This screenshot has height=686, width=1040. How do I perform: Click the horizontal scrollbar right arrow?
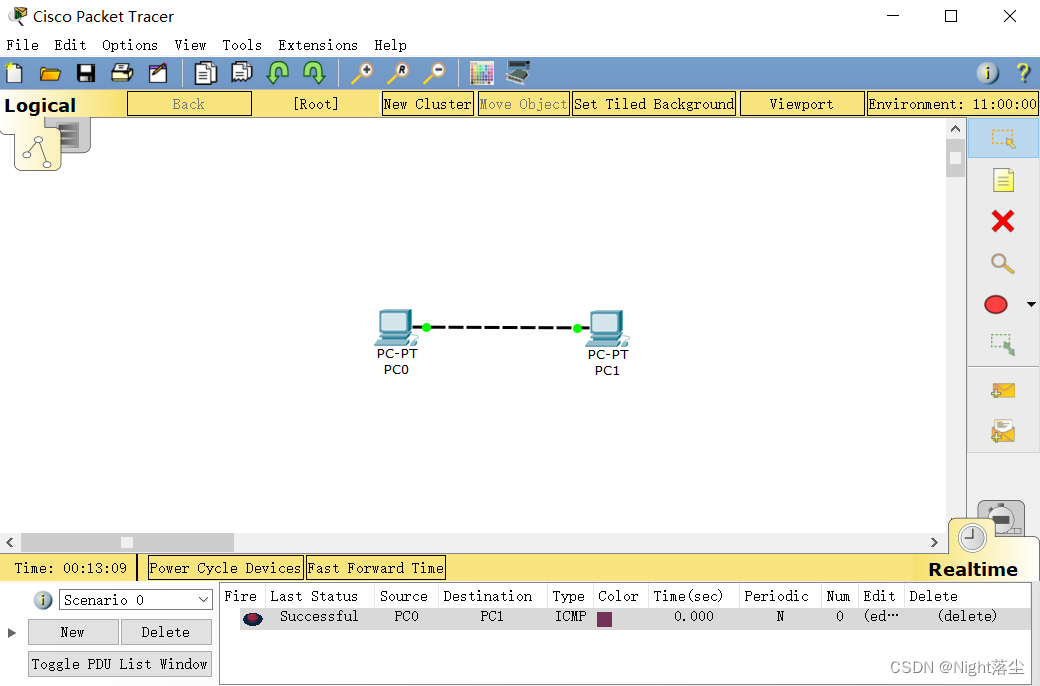click(934, 542)
